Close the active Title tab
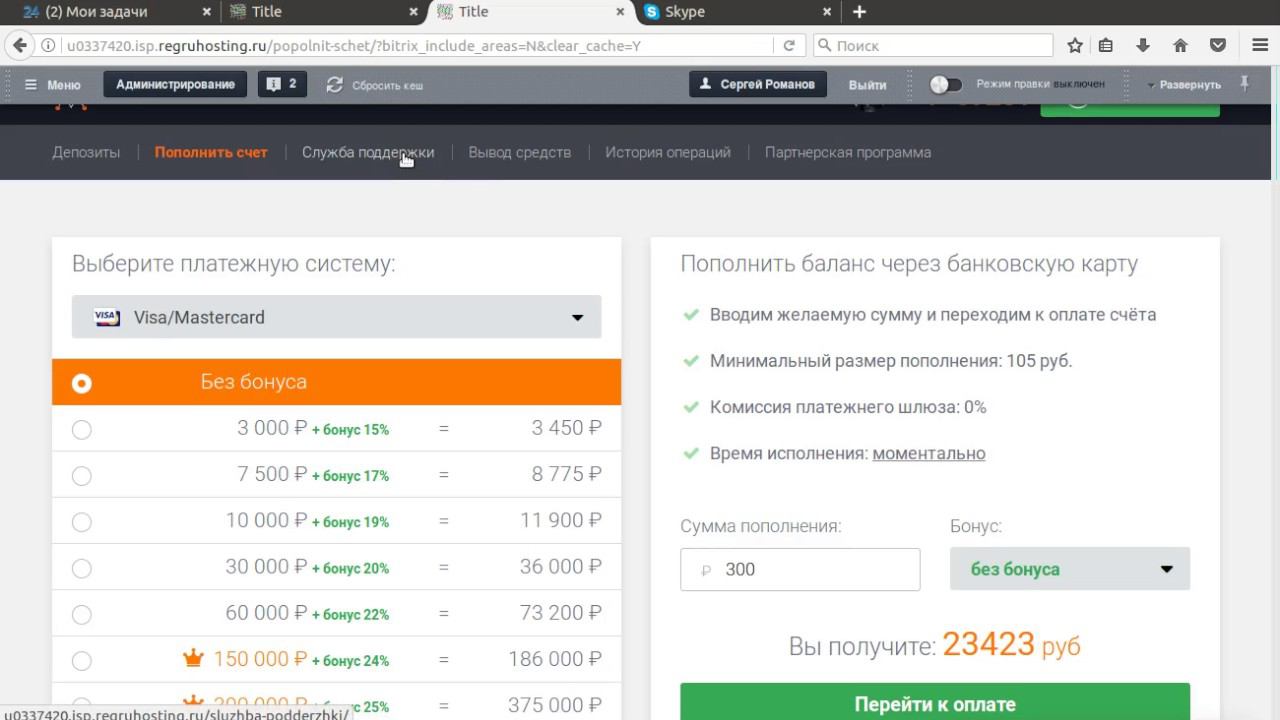 [x=620, y=12]
